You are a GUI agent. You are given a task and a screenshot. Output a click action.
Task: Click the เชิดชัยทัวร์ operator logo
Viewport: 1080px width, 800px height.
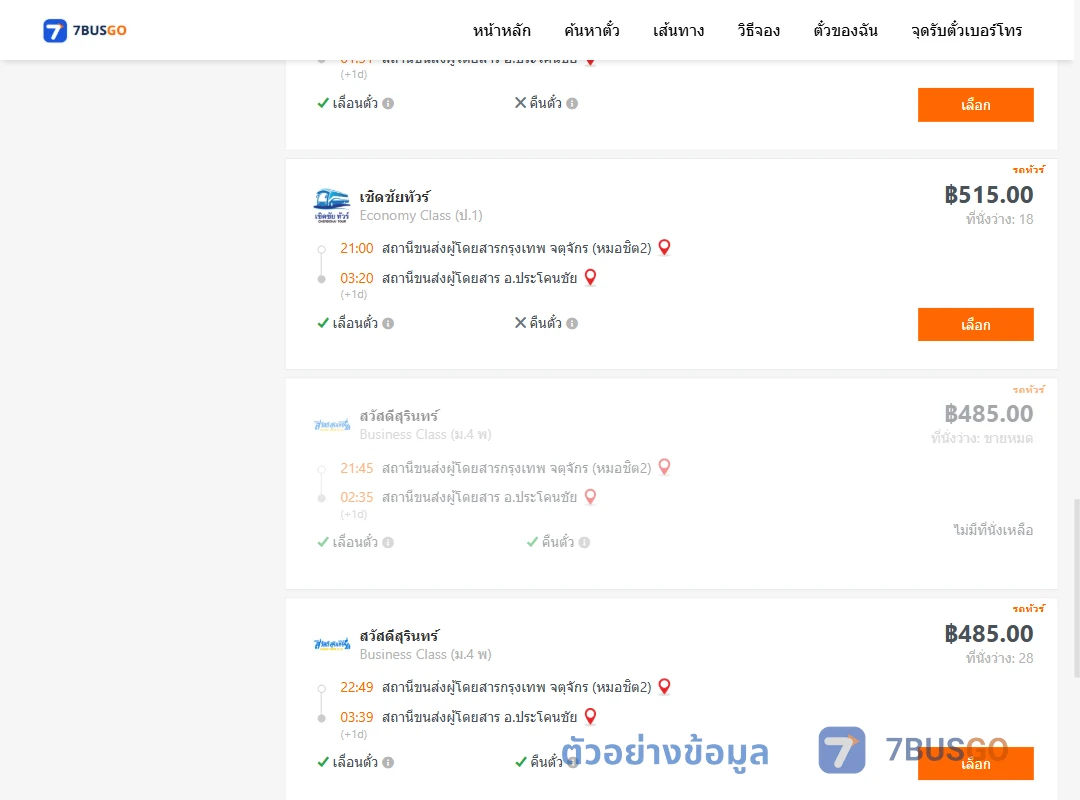[331, 205]
